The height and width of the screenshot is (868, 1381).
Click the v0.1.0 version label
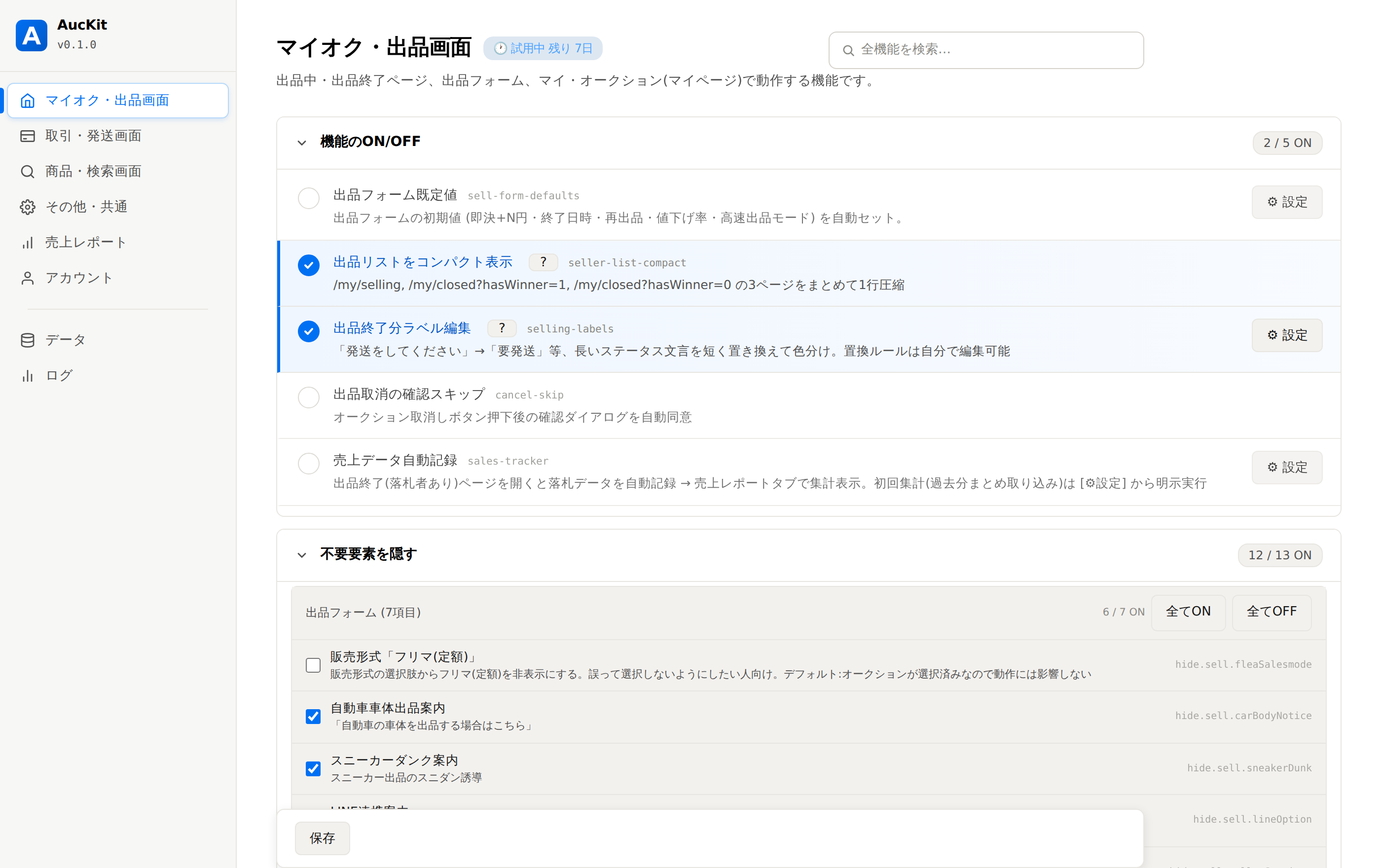coord(77,45)
